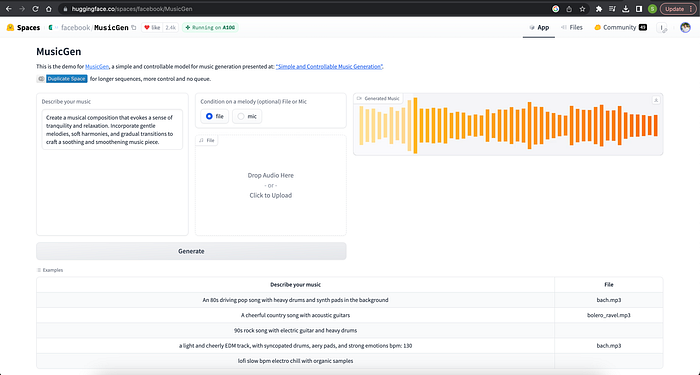The height and width of the screenshot is (375, 700).
Task: Click the browser address bar URL
Action: (x=132, y=9)
